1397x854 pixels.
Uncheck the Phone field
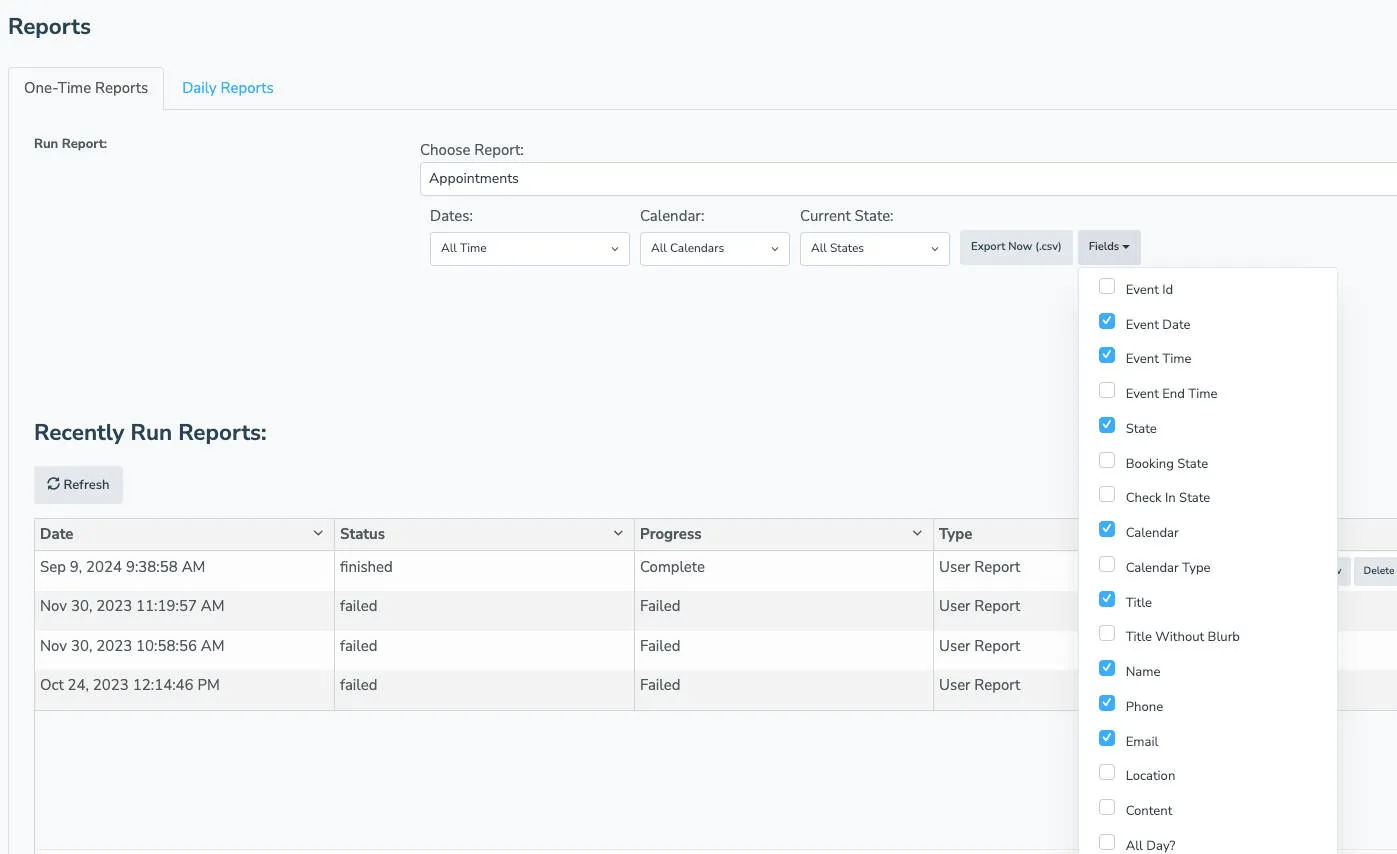(x=1106, y=702)
